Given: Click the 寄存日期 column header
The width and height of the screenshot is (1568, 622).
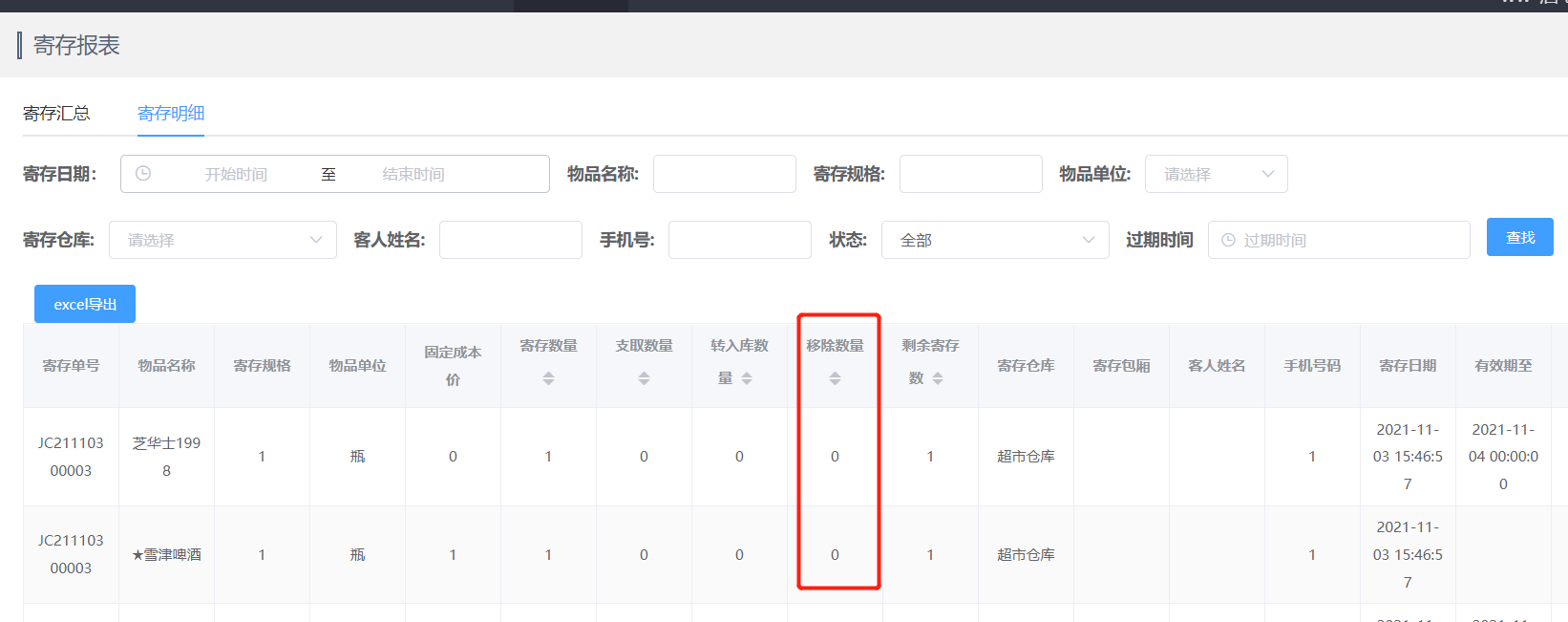Looking at the screenshot, I should pyautogui.click(x=1408, y=365).
